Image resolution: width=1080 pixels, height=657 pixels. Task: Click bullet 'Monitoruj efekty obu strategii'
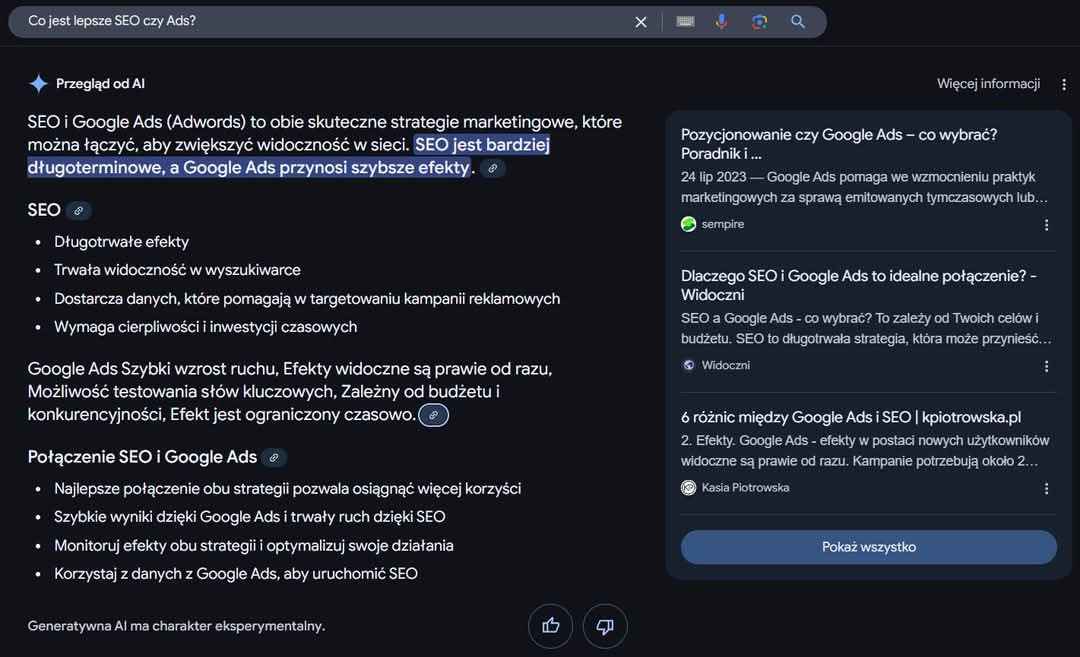click(253, 546)
